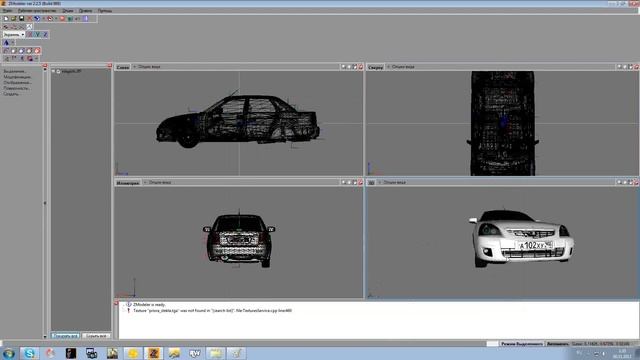
Task: Expand Выделение commands group
Action: pos(15,71)
